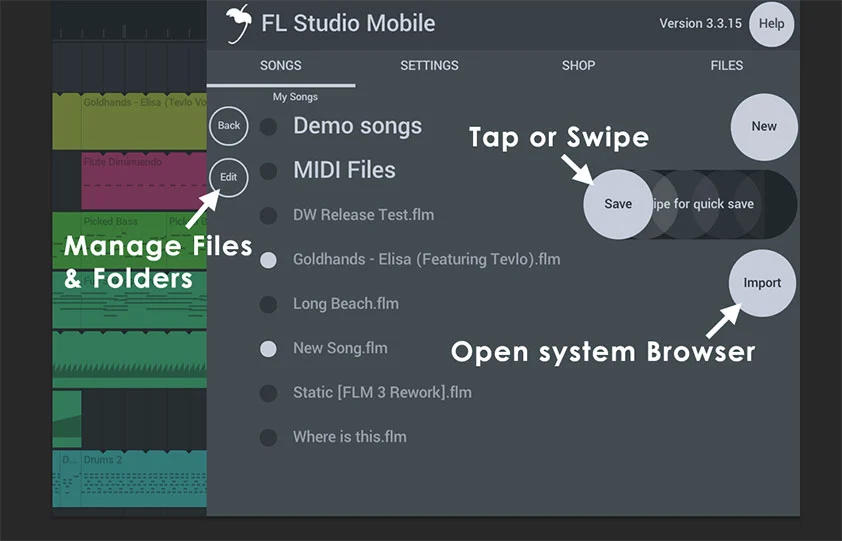Tap the Edit button to manage files

(x=229, y=177)
